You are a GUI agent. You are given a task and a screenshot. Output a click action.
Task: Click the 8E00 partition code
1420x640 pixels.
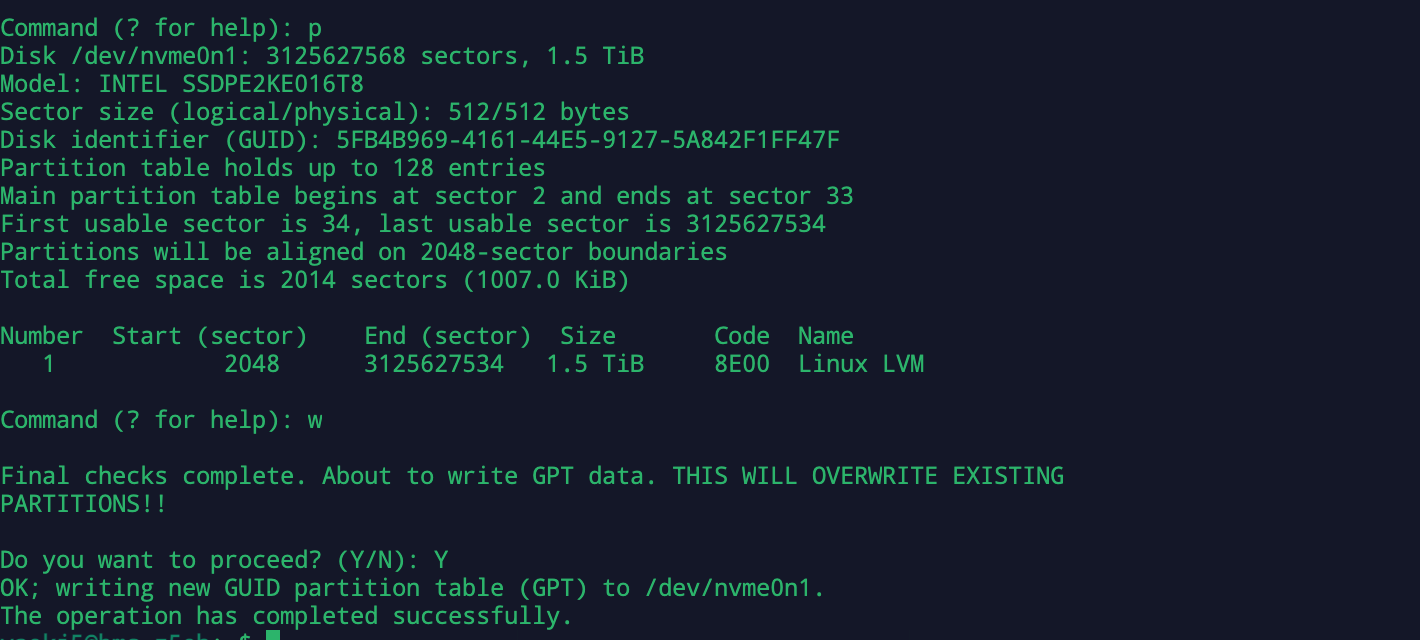click(x=742, y=364)
